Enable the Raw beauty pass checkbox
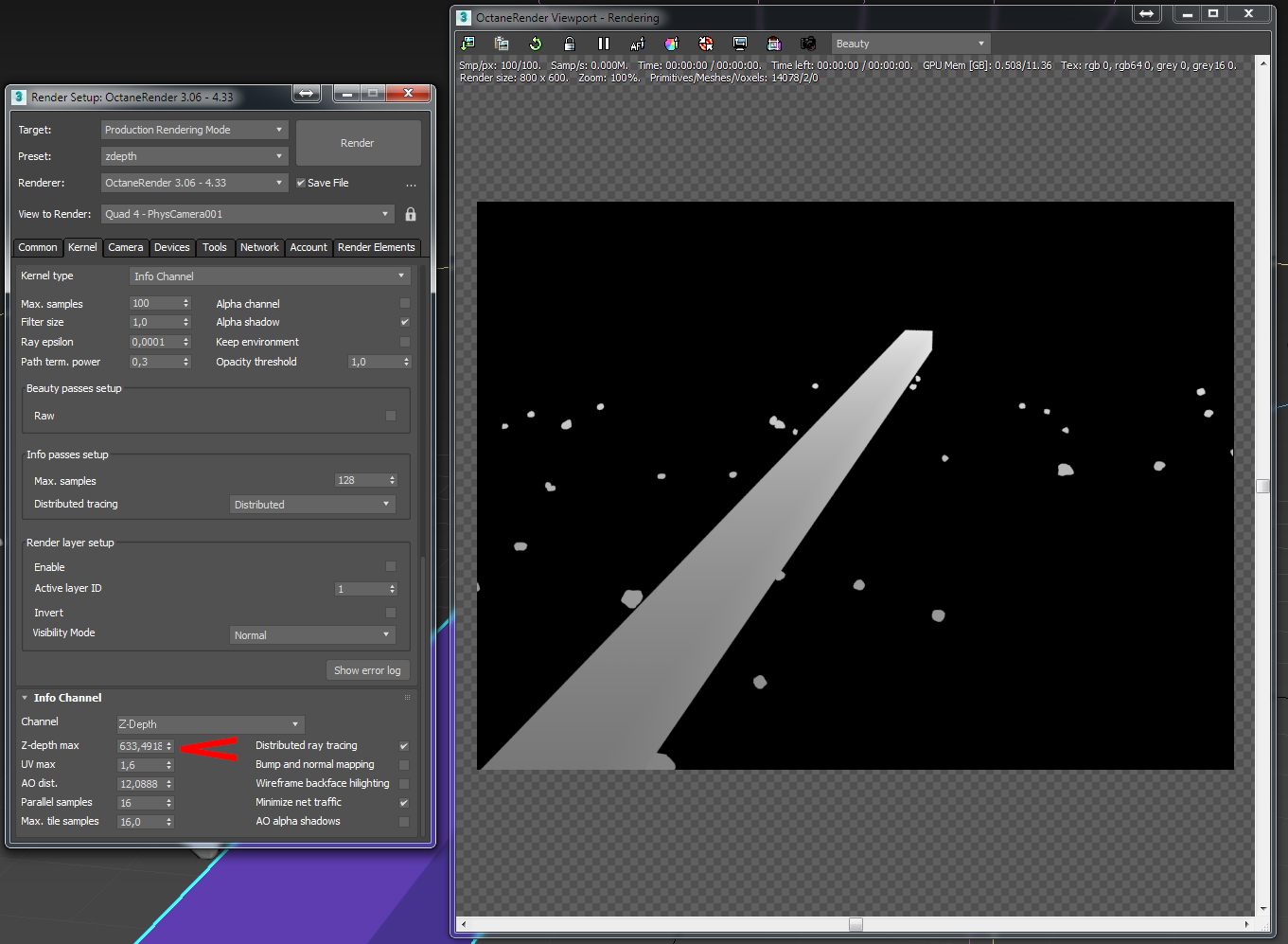This screenshot has height=944, width=1288. (x=391, y=416)
